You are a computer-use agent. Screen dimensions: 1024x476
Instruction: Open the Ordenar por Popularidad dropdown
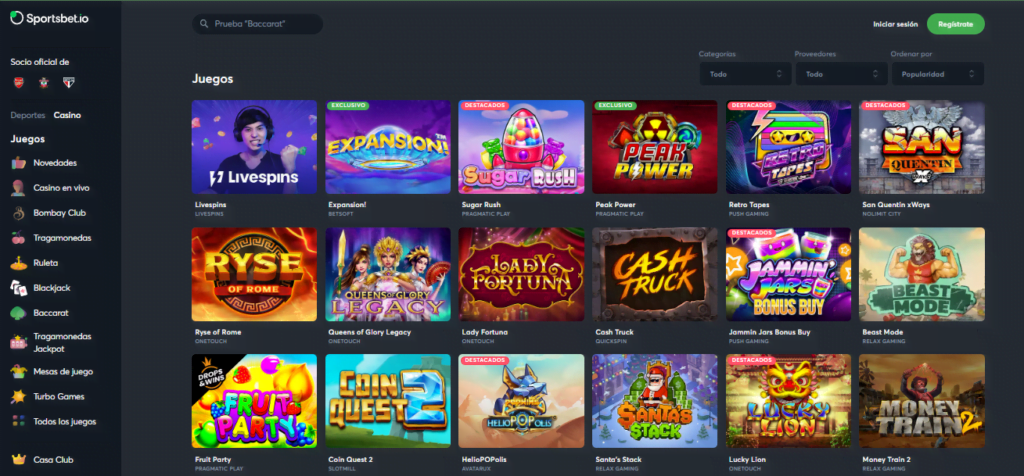coord(938,74)
